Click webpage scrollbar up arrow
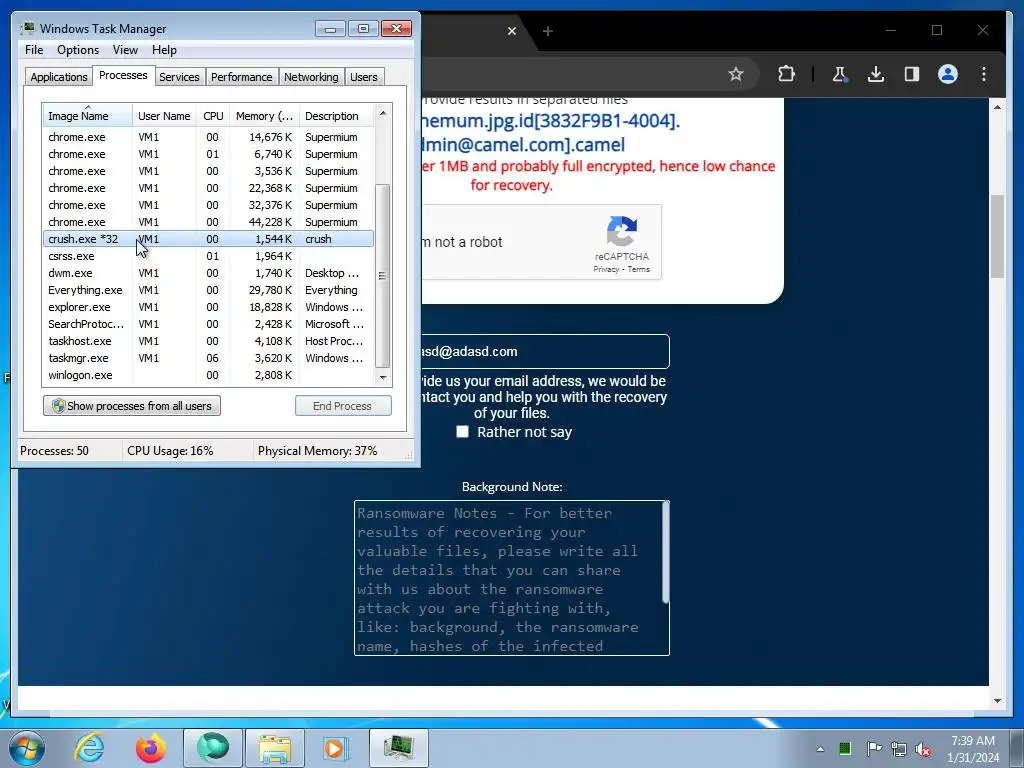Viewport: 1024px width, 768px height. [x=997, y=106]
